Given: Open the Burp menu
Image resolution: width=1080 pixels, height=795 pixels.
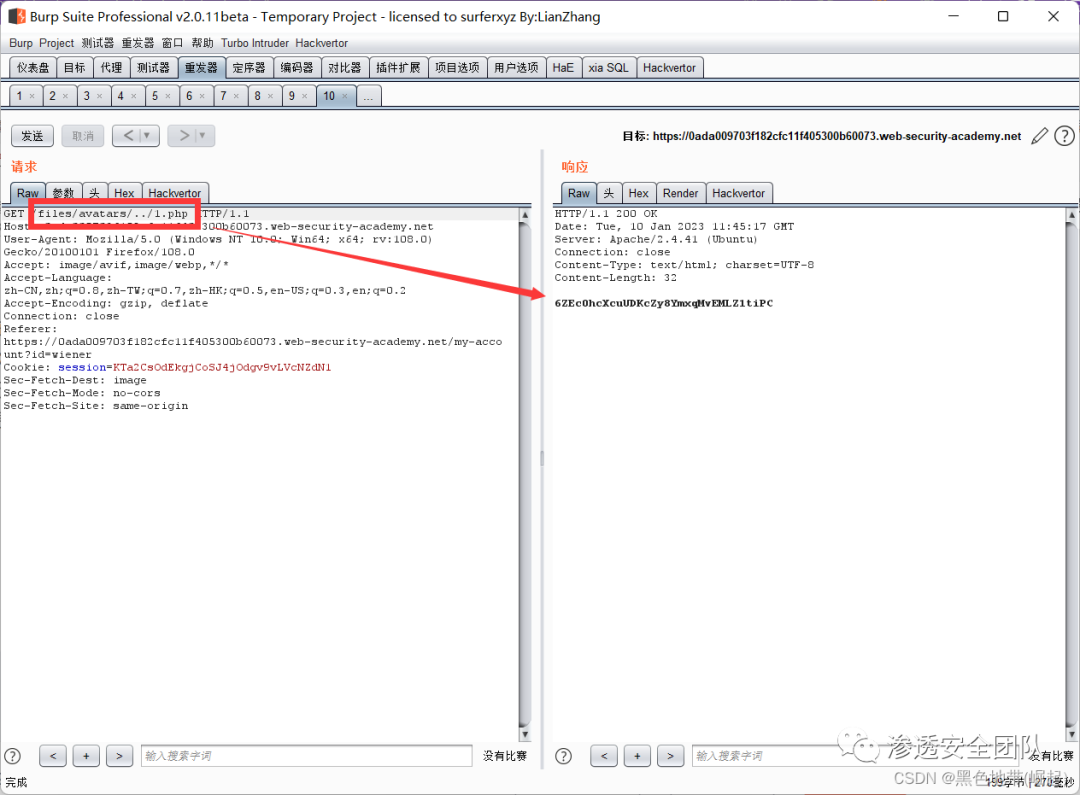Looking at the screenshot, I should tap(21, 43).
